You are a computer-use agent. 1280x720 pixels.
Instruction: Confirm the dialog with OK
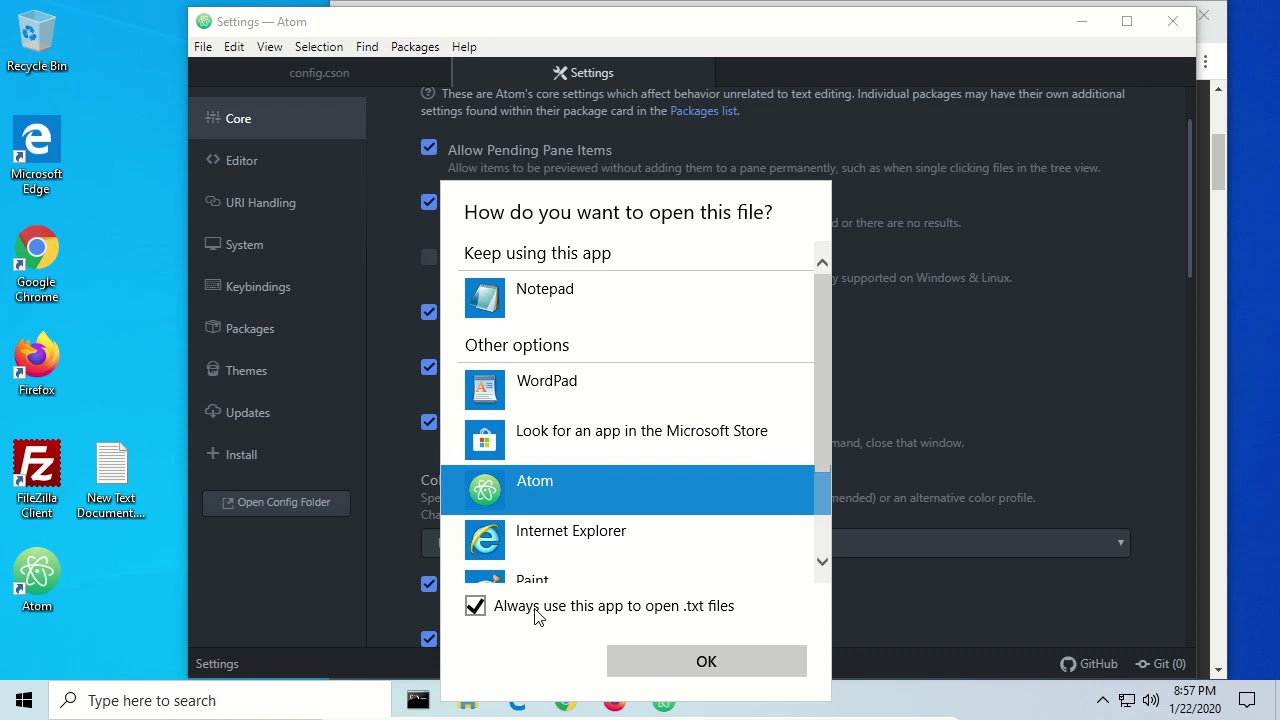coord(707,661)
